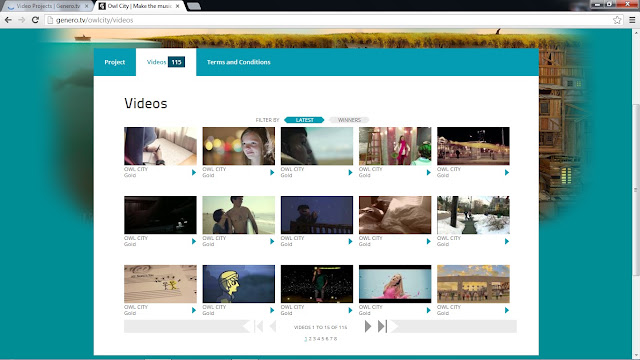
Task: Select the Owl City Make the music tab
Action: click(139, 6)
